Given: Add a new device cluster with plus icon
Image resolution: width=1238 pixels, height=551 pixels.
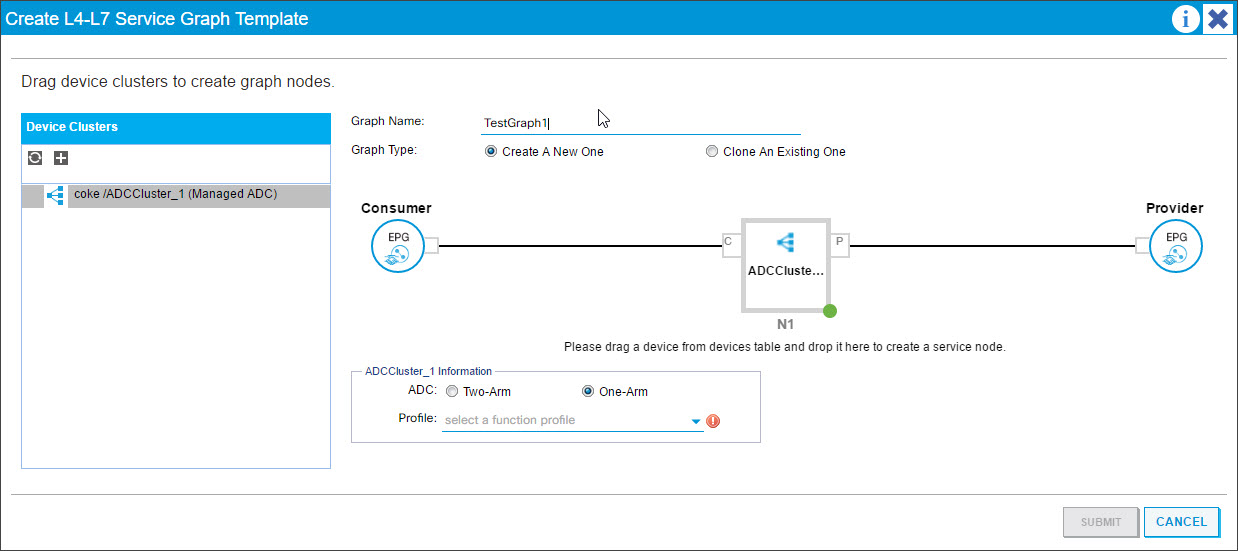Looking at the screenshot, I should (x=61, y=158).
